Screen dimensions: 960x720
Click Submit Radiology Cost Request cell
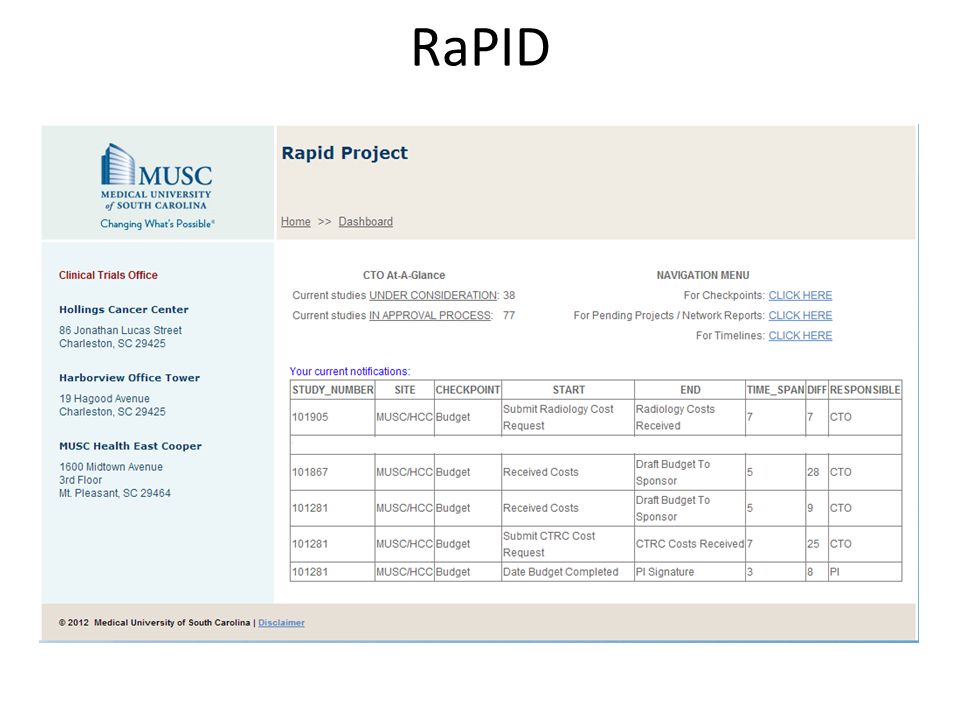[568, 417]
